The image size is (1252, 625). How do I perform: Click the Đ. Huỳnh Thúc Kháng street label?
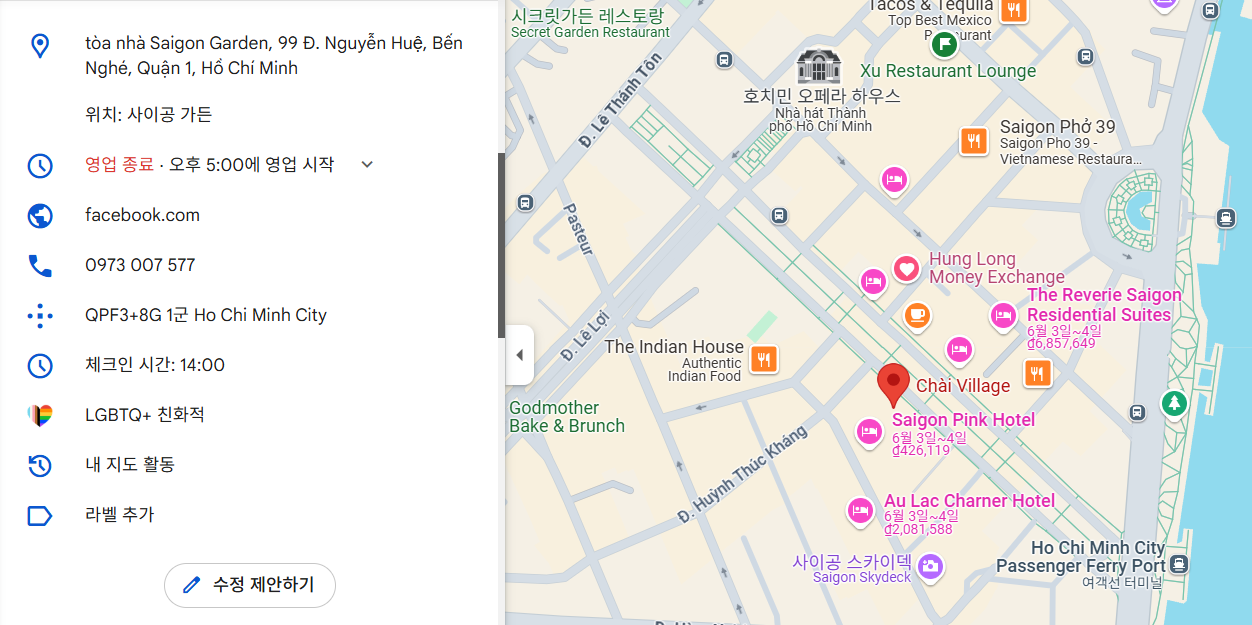click(x=742, y=475)
